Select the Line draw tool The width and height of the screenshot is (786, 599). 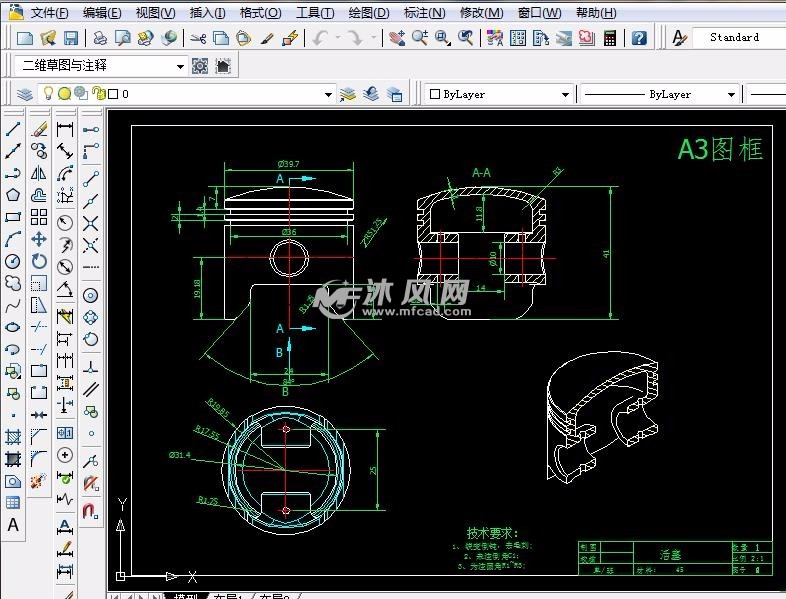[13, 129]
